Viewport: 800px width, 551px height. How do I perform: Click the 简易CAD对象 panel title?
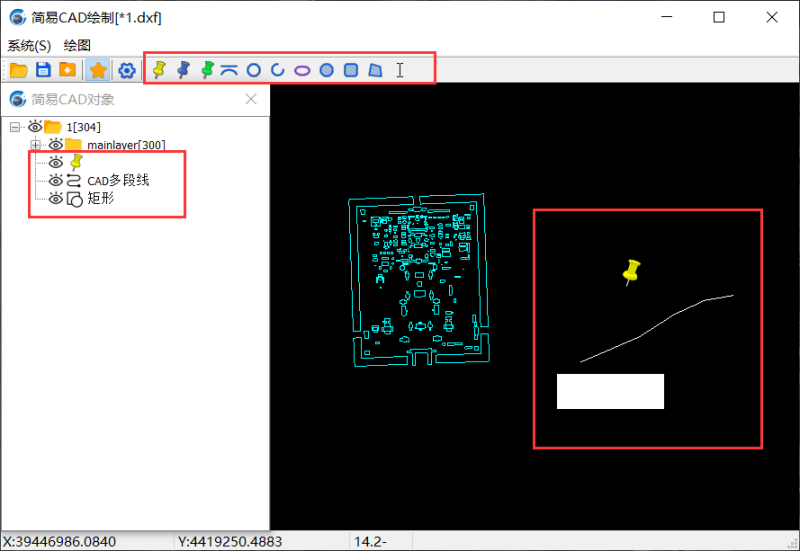(73, 99)
